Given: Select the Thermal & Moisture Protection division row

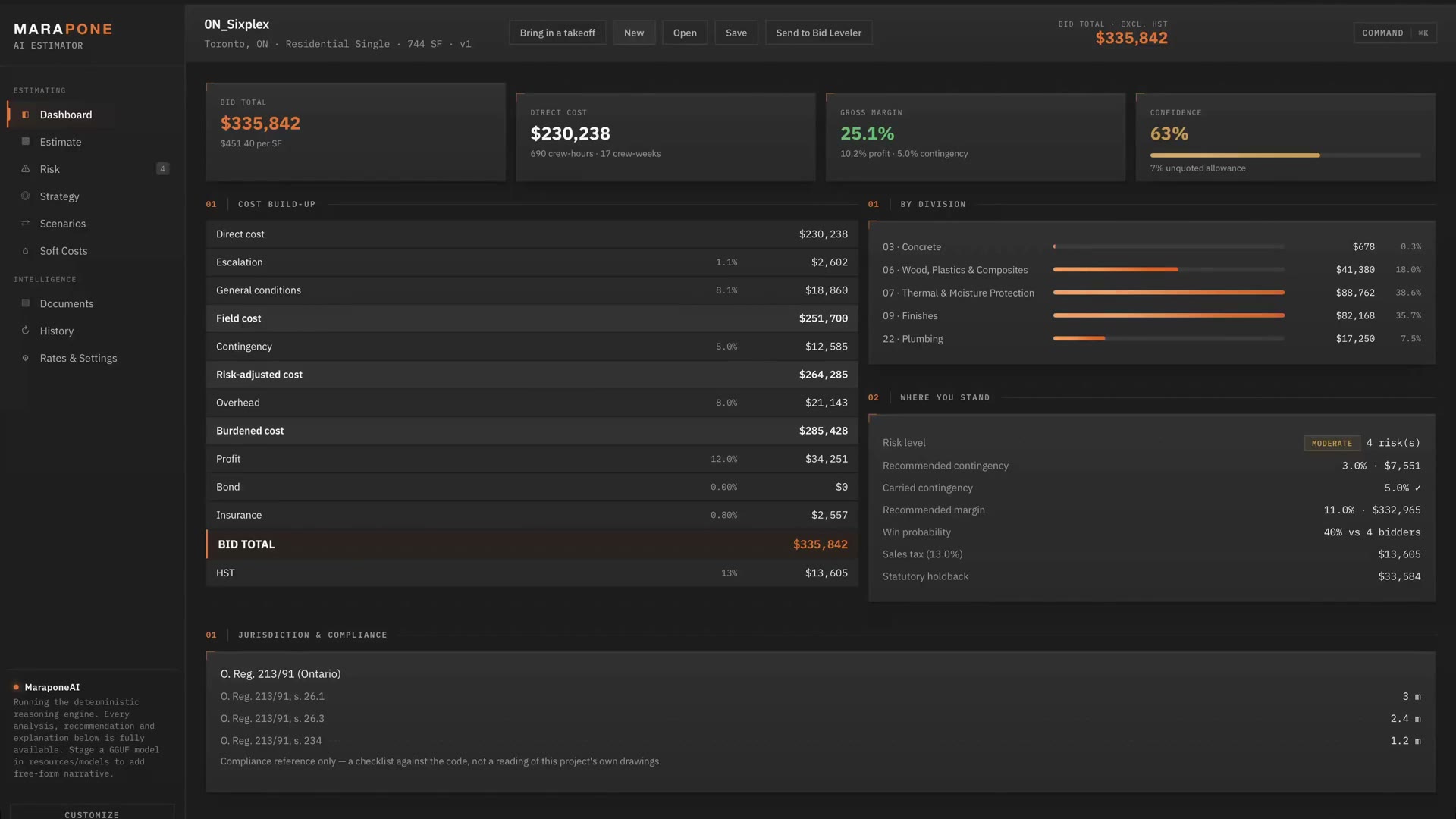Looking at the screenshot, I should pos(1151,293).
